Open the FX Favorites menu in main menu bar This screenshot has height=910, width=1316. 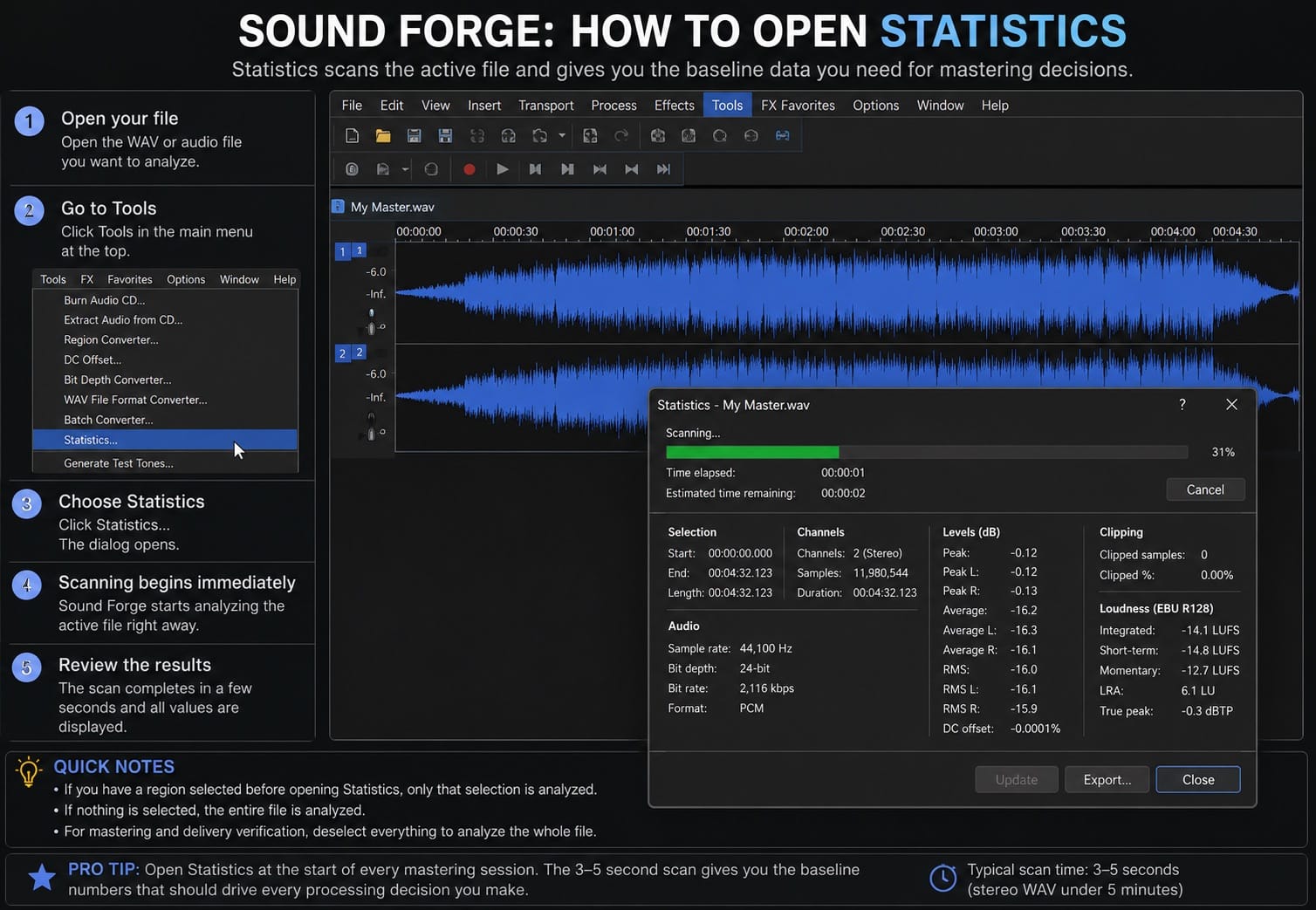(x=798, y=105)
